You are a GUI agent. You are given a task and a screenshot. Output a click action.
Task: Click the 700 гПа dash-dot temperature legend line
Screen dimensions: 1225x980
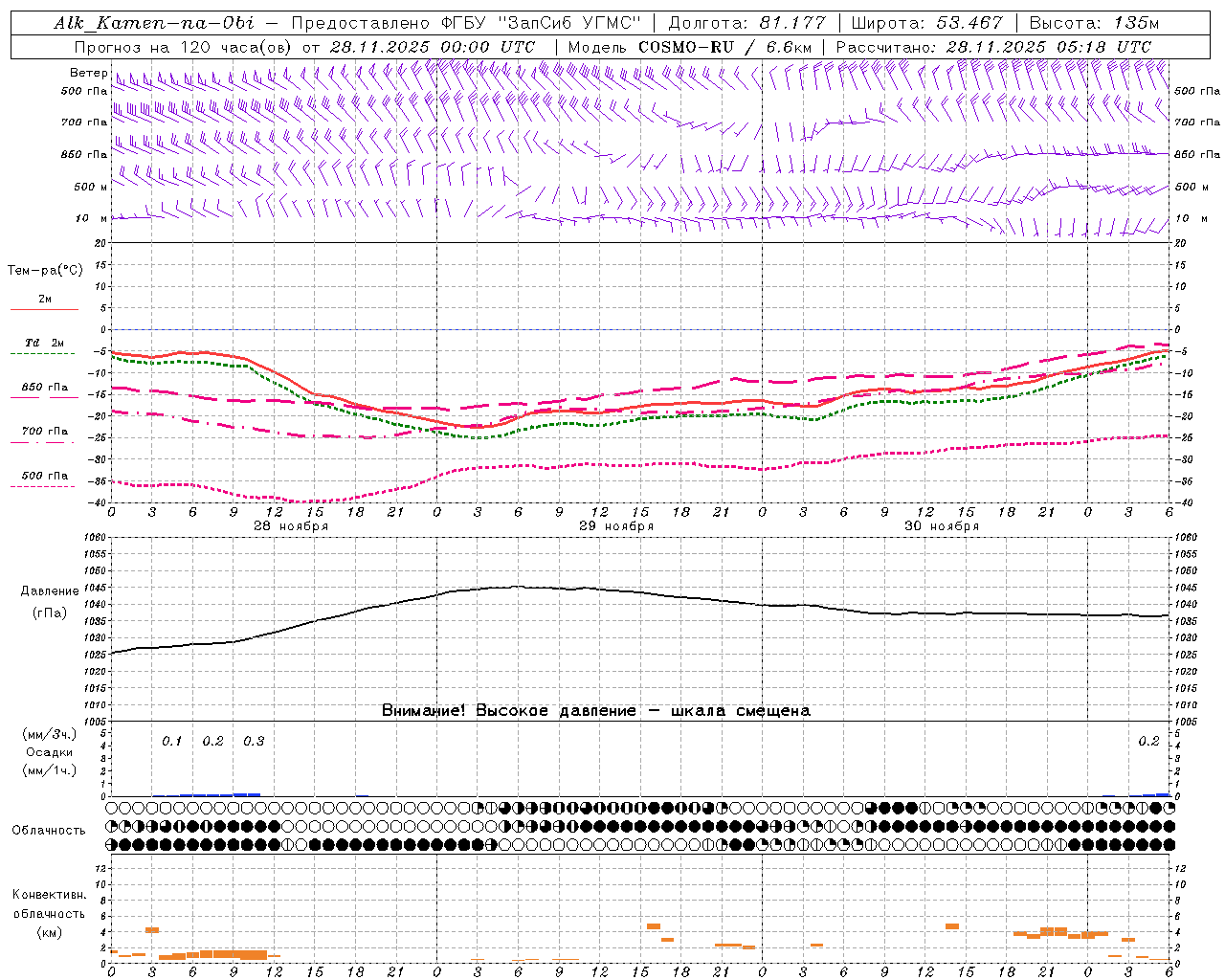coord(42,442)
